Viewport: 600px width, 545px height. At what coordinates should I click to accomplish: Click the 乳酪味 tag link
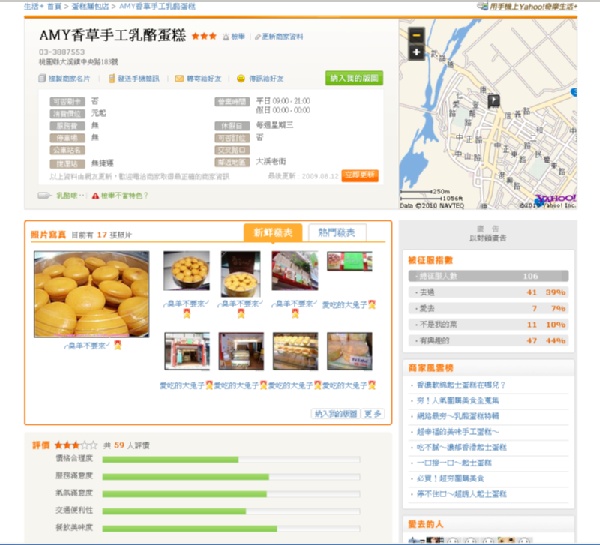67,196
